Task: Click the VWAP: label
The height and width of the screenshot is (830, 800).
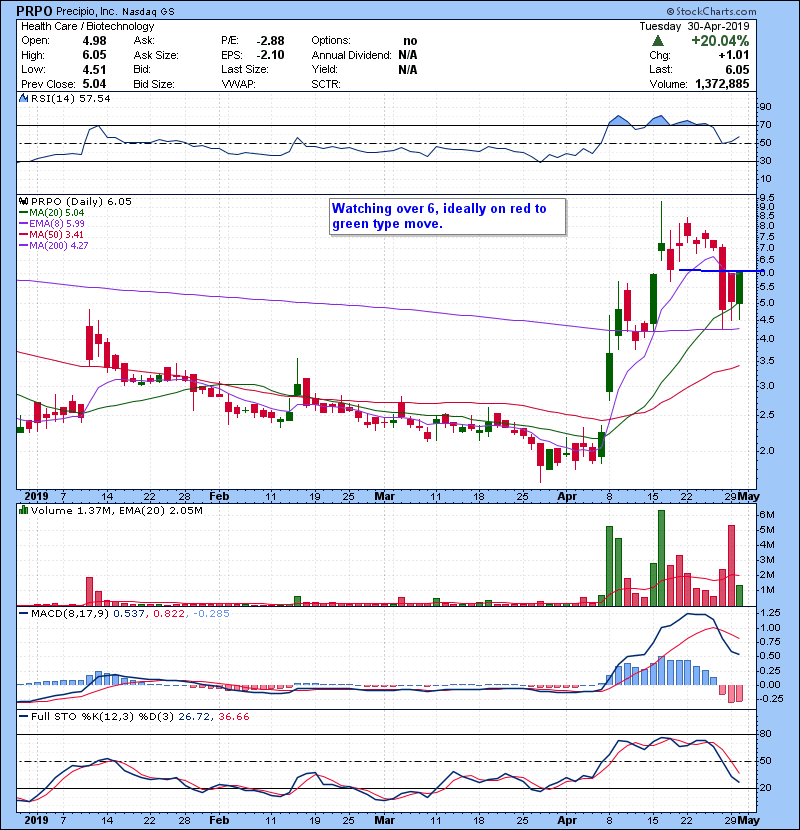Action: 239,84
